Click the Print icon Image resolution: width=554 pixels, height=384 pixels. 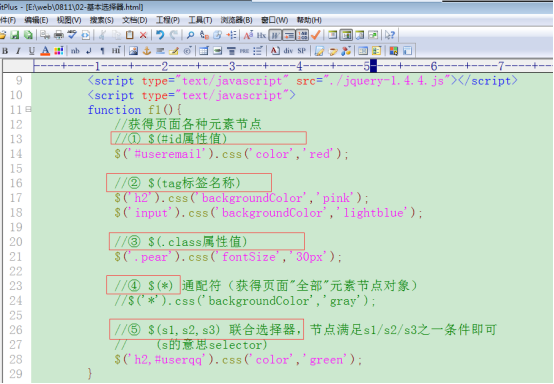tap(59, 35)
